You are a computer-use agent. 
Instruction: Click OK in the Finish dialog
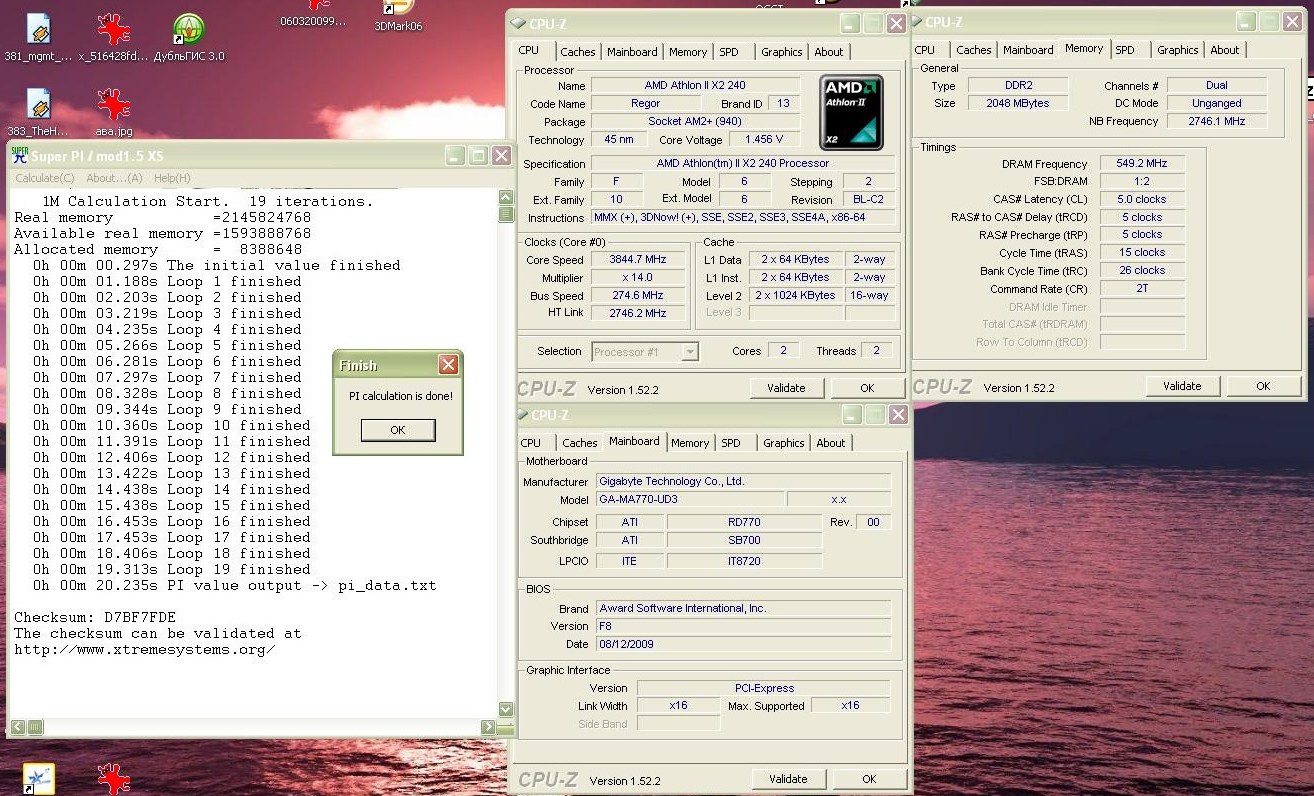point(398,430)
